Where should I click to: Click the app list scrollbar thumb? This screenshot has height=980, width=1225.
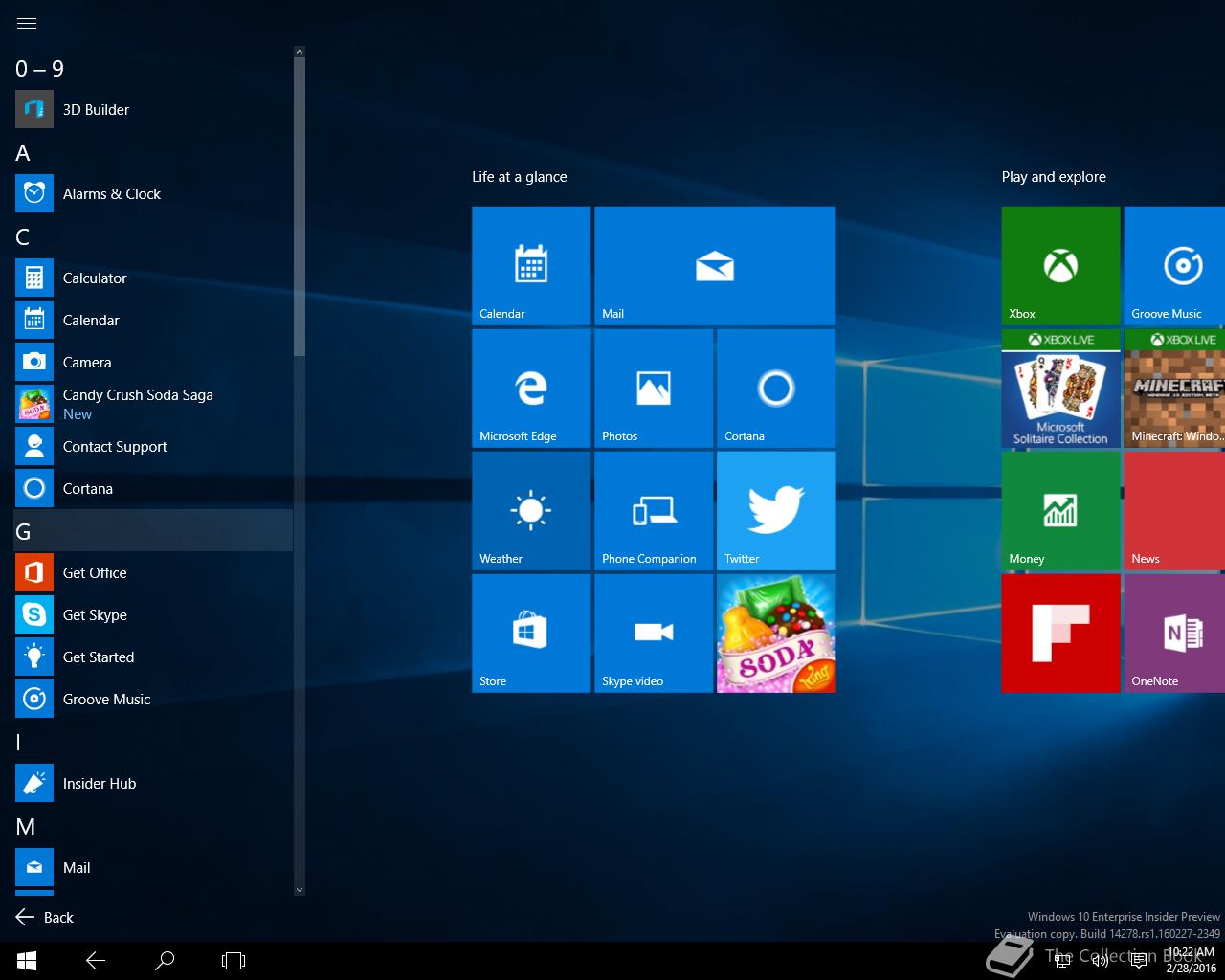click(x=300, y=206)
